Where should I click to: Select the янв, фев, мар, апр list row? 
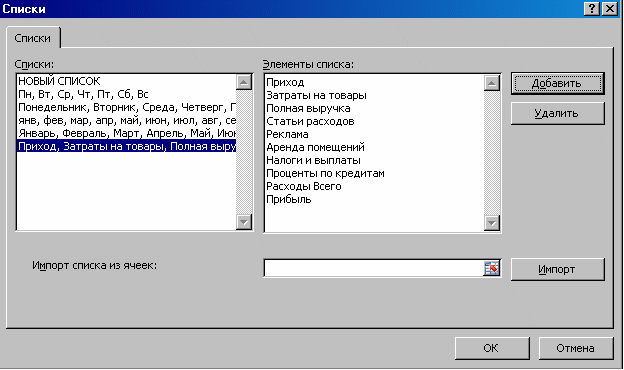[127, 120]
